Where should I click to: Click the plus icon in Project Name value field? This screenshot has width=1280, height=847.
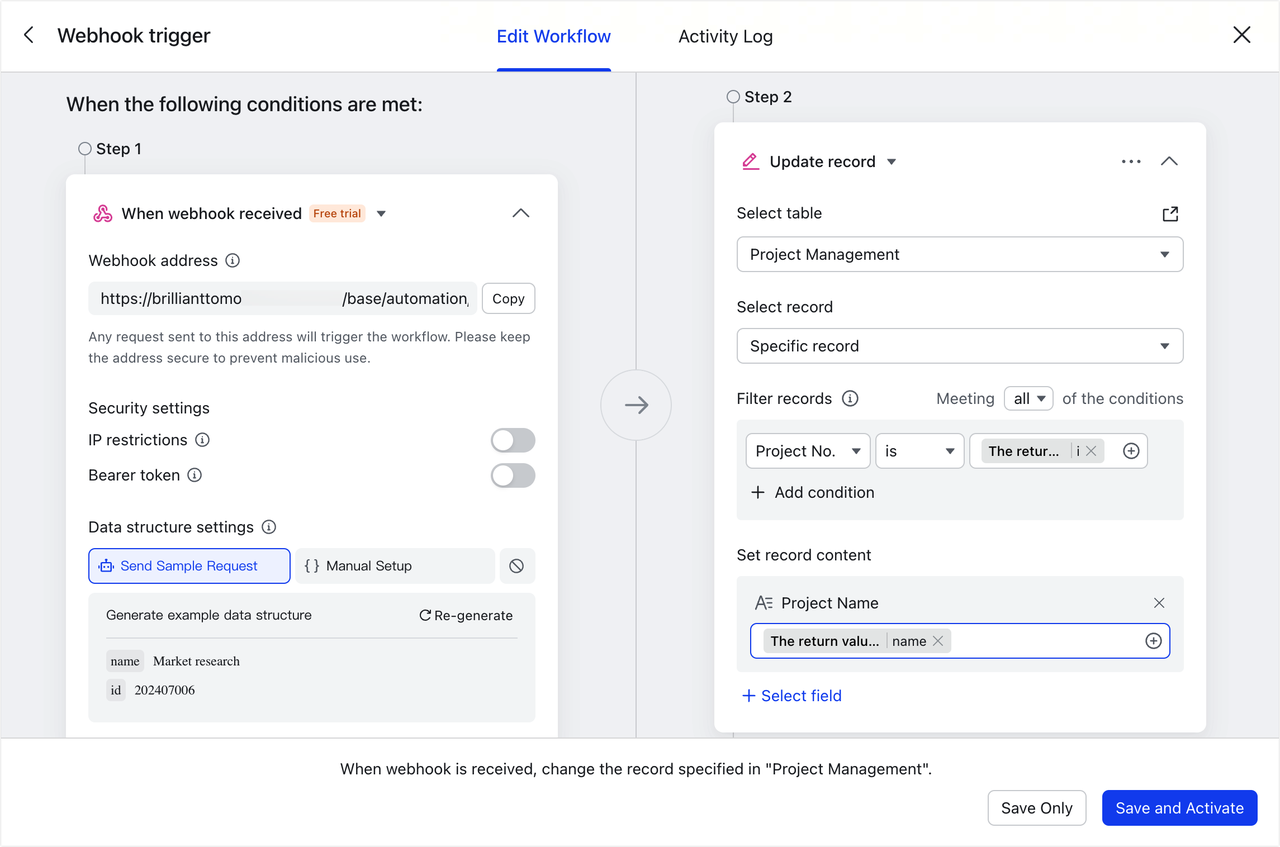(1153, 641)
